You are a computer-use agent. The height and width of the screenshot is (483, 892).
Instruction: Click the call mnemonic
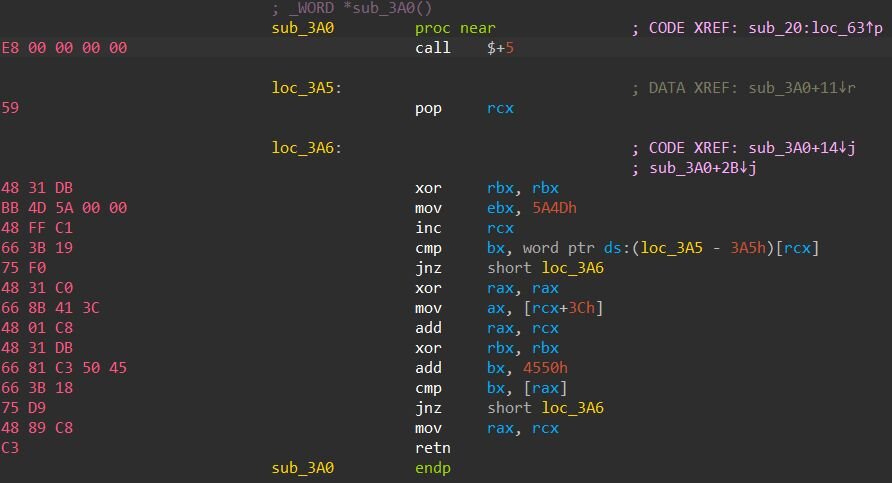click(432, 48)
